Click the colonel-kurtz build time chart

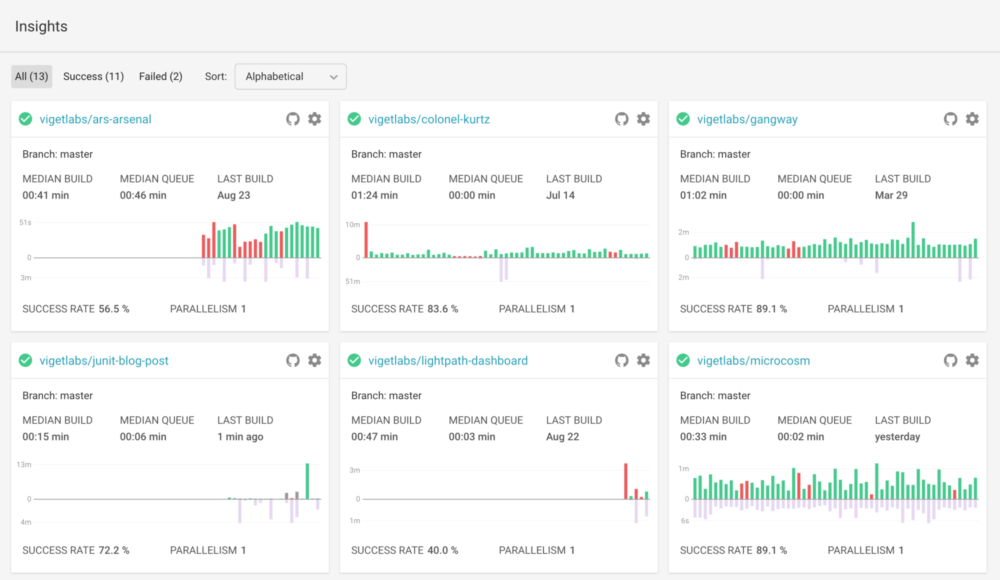click(499, 251)
